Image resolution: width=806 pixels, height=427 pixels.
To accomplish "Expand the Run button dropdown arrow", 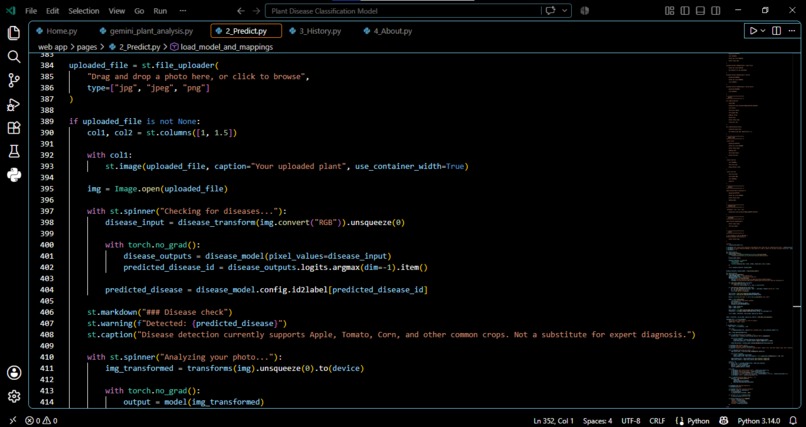I will click(x=763, y=31).
